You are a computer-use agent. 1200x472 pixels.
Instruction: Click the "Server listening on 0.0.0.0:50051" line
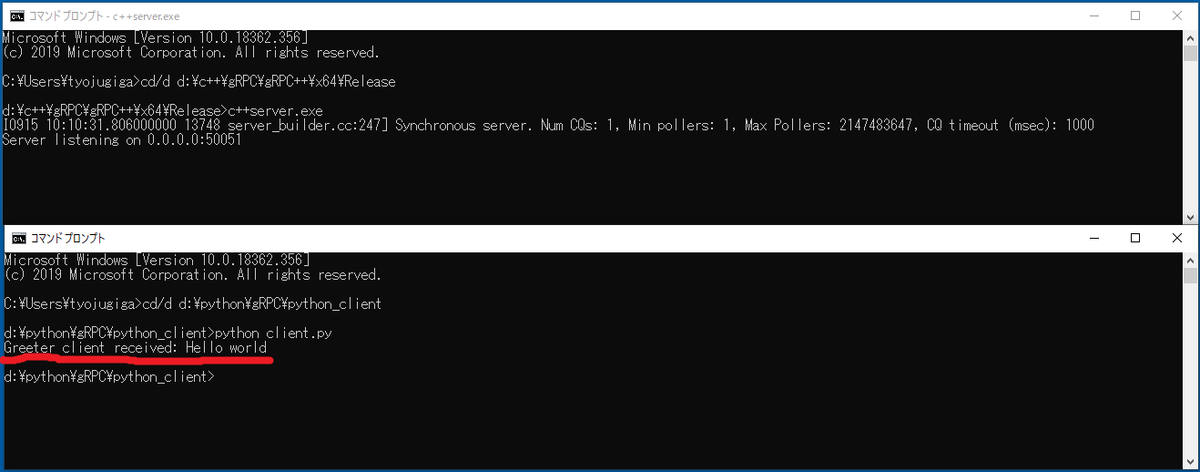(122, 139)
